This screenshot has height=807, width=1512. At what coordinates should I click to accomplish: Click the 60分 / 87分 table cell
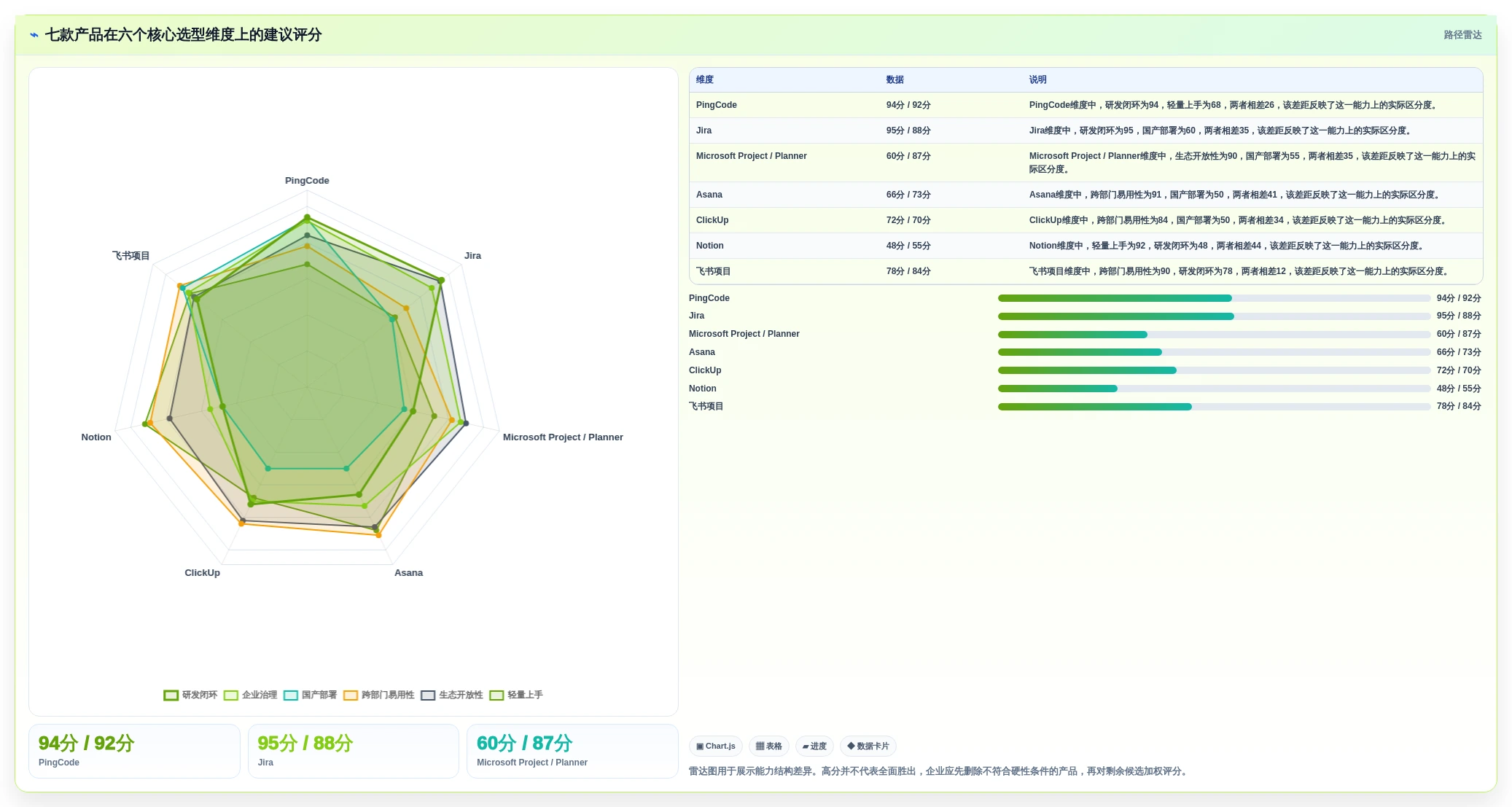908,156
